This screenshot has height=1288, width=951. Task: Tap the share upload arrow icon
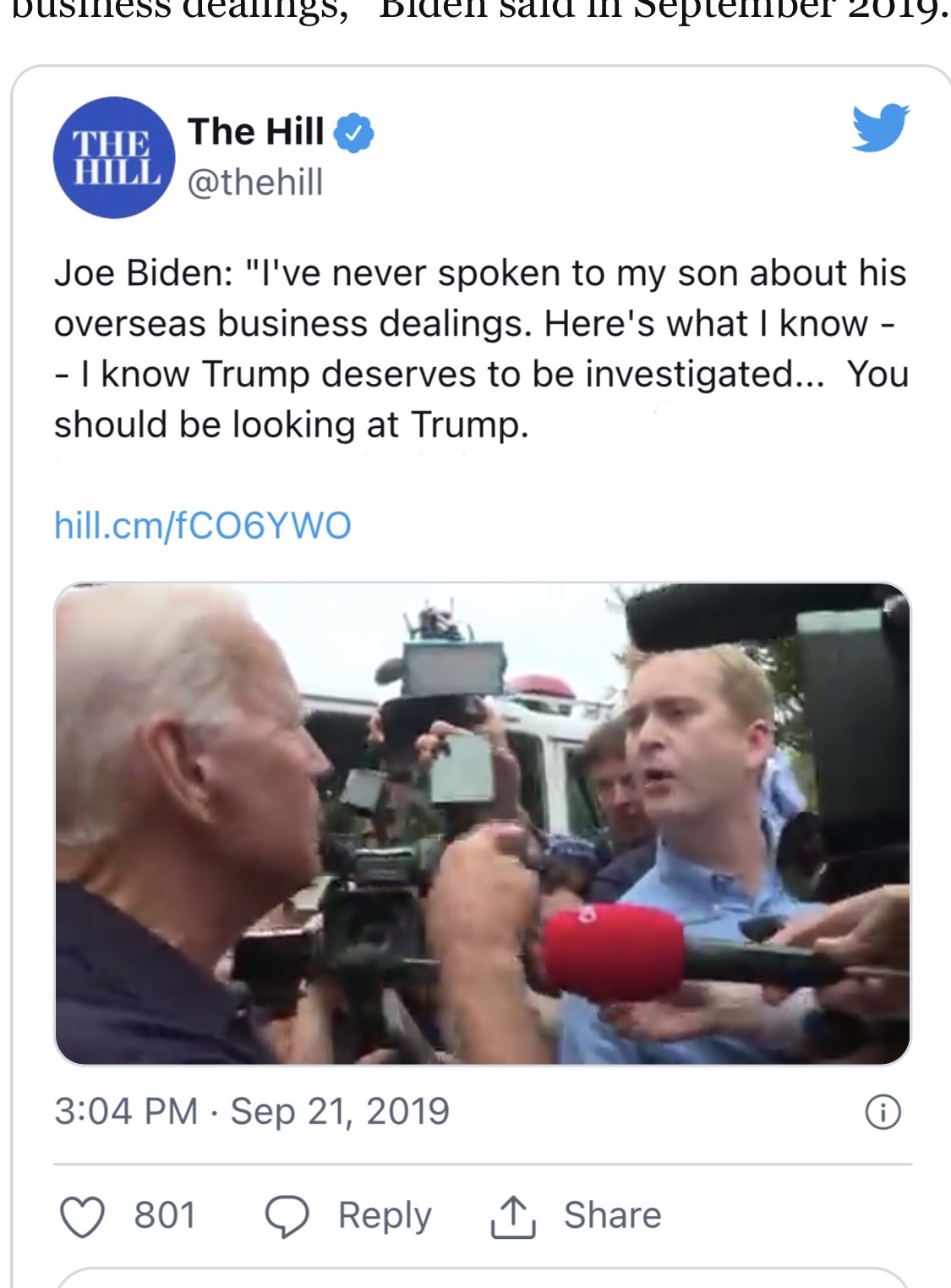tap(513, 1217)
